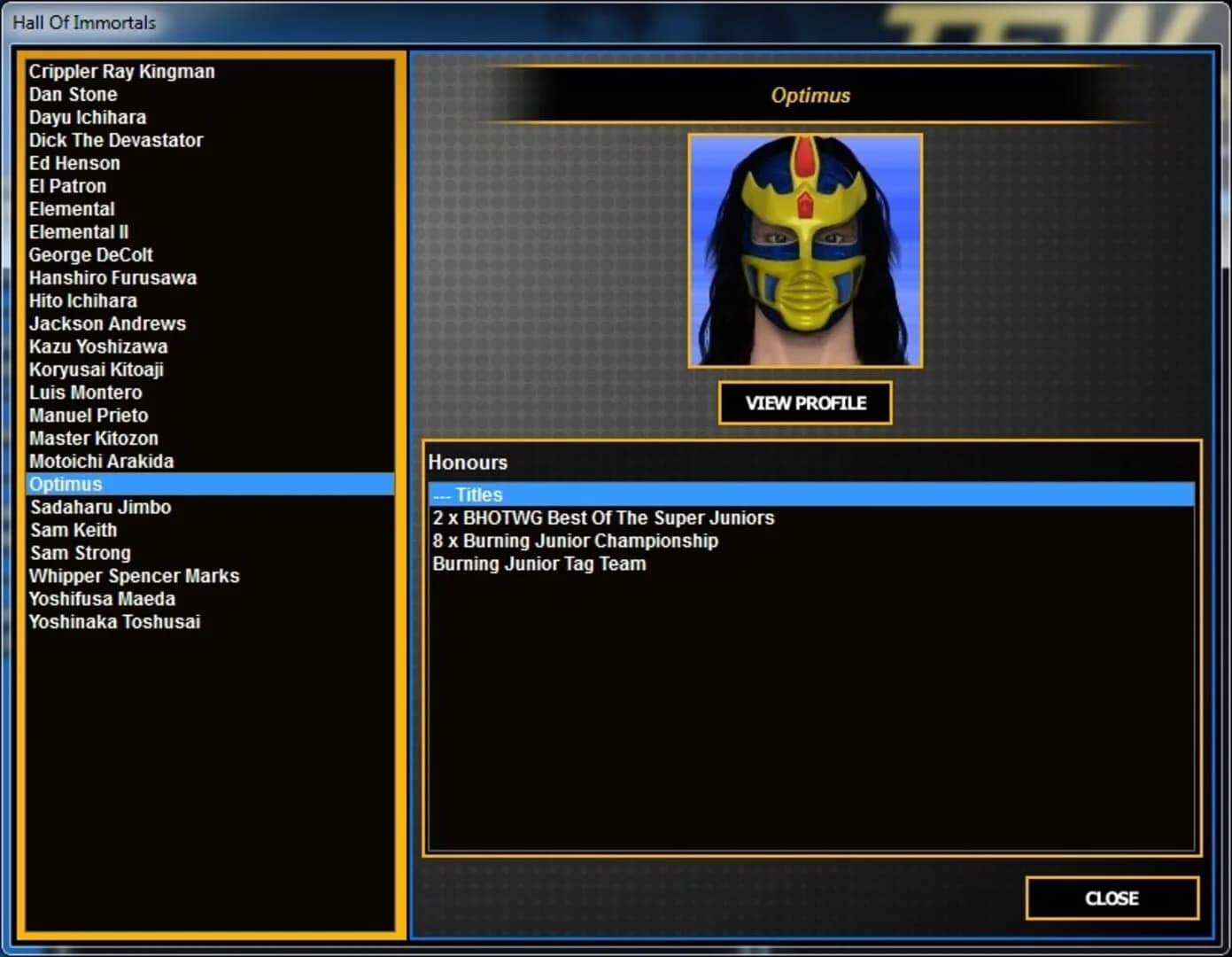Click the Optimus portrait image

coord(805,253)
